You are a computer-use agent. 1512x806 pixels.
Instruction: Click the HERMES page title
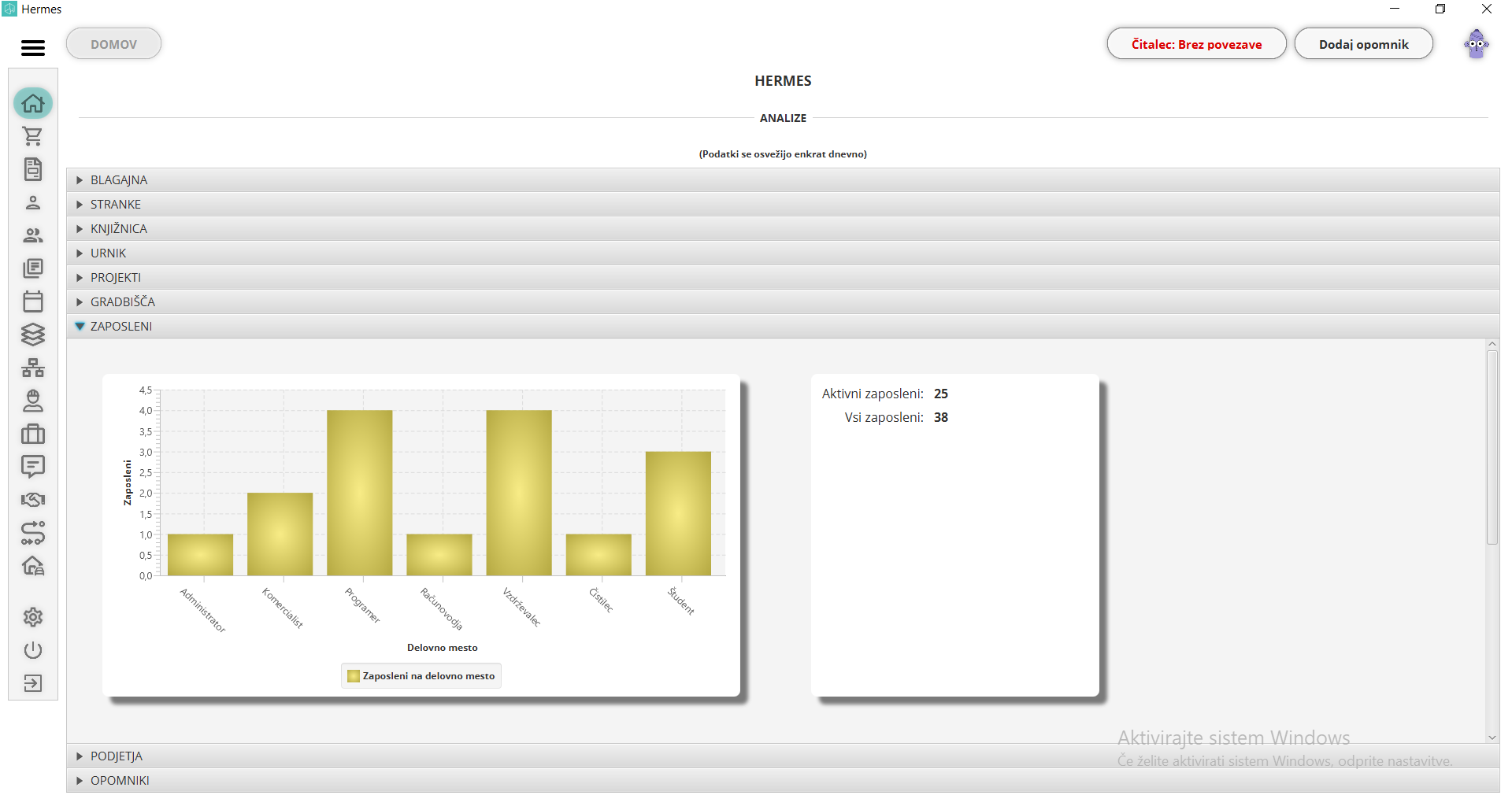coord(783,81)
